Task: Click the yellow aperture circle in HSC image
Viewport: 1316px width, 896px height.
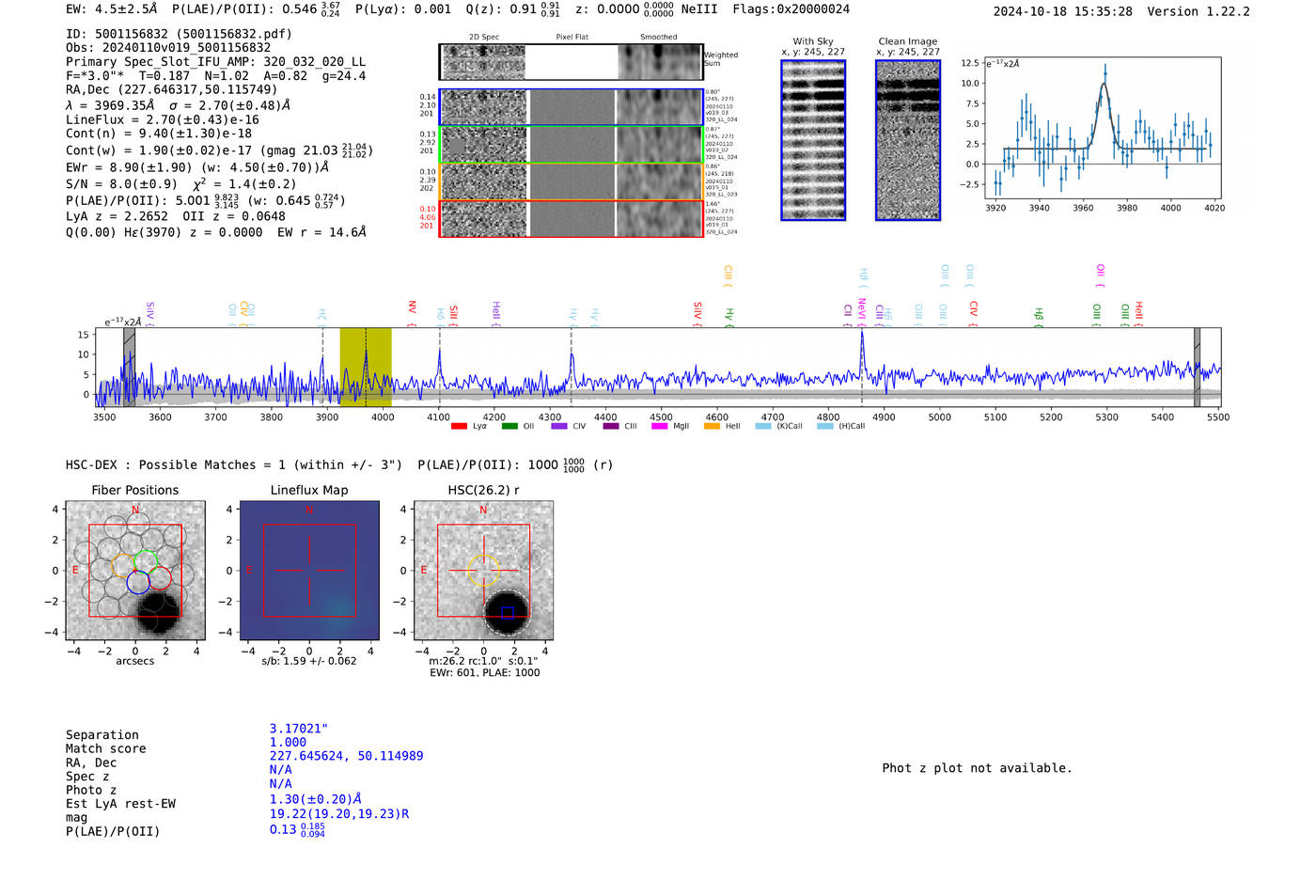Action: [x=484, y=571]
